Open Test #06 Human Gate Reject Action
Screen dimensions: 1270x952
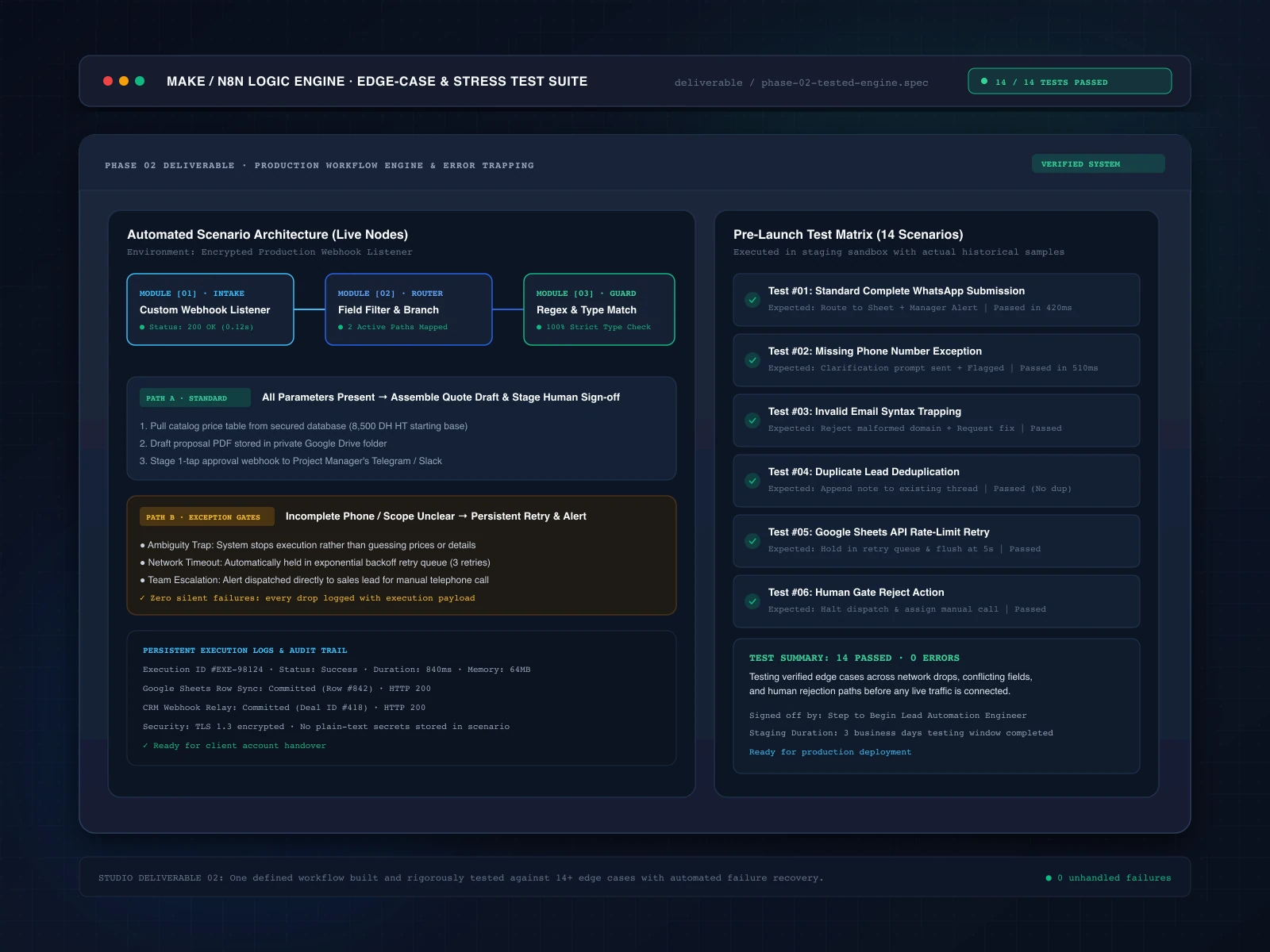tap(937, 601)
